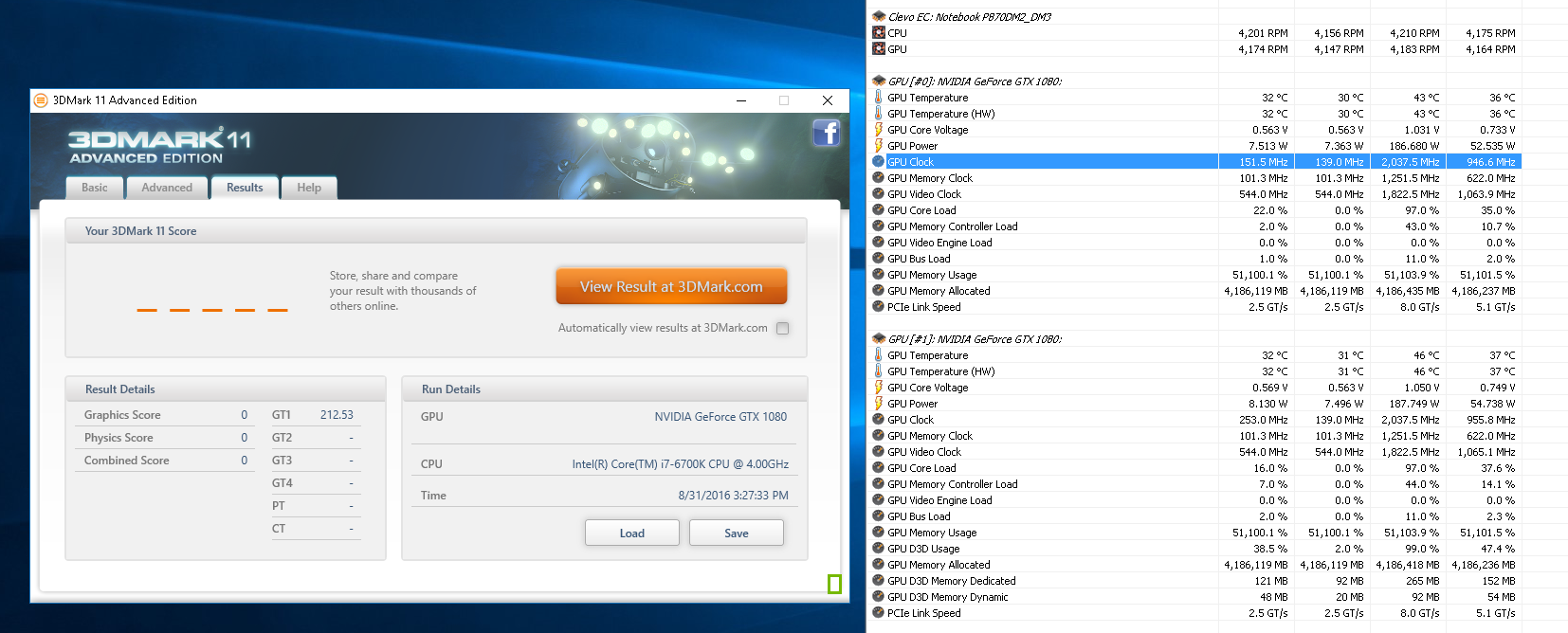Open the Advanced tab in 3DMark
1568x633 pixels.
pyautogui.click(x=167, y=188)
